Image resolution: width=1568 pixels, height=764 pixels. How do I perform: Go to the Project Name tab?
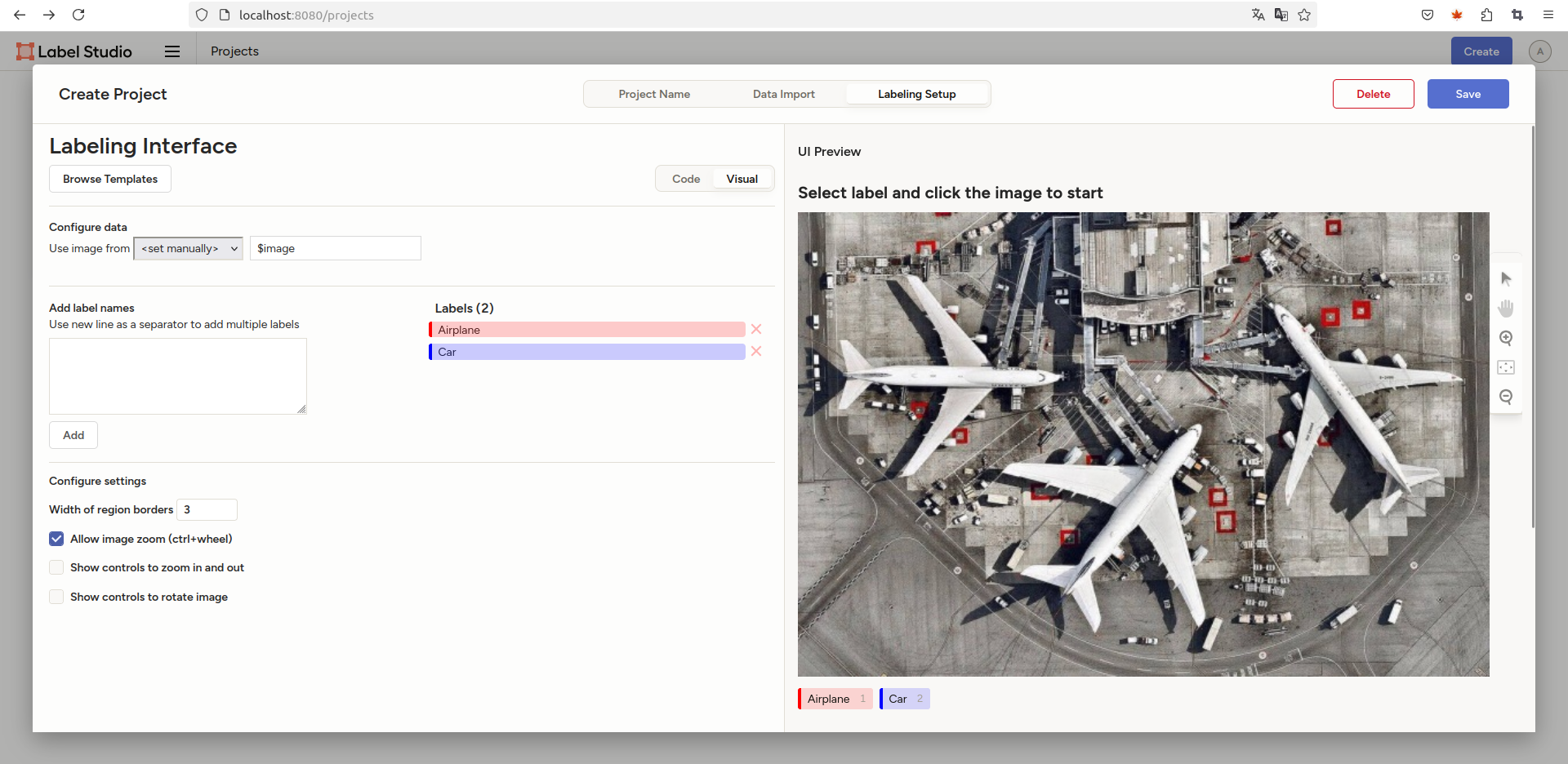coord(654,94)
